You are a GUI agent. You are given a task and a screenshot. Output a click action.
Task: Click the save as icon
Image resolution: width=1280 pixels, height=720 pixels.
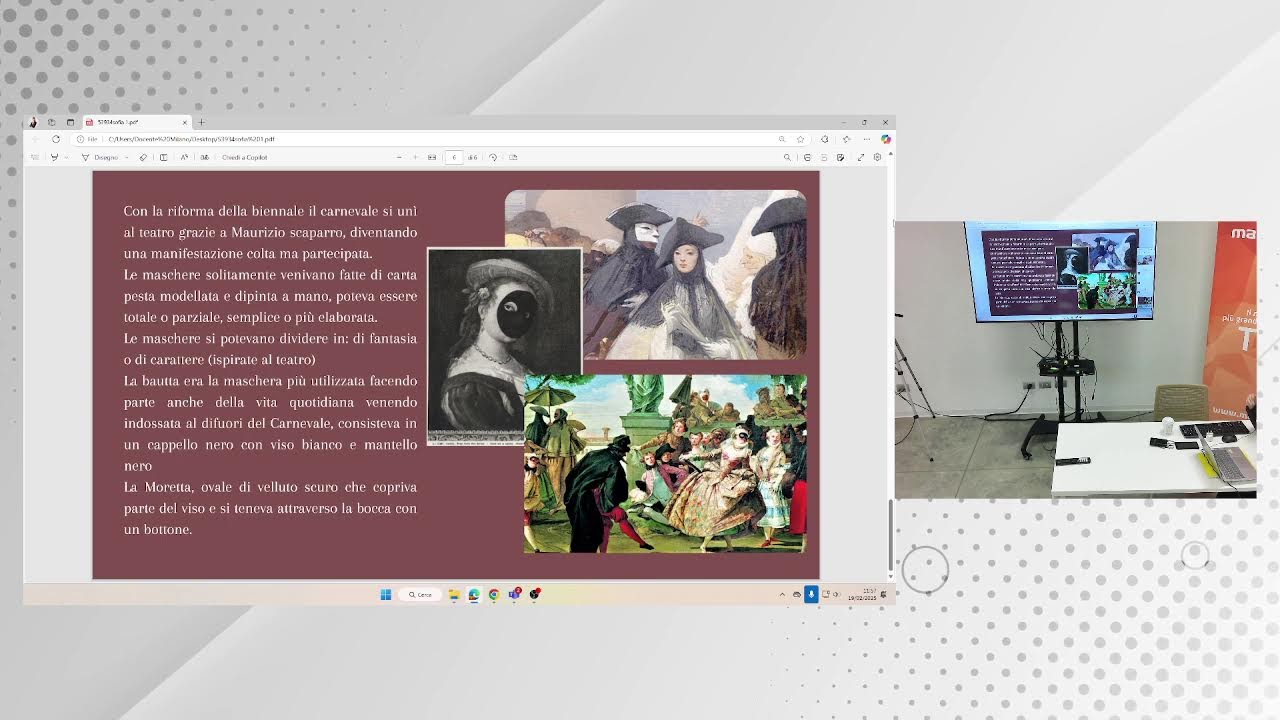point(841,157)
